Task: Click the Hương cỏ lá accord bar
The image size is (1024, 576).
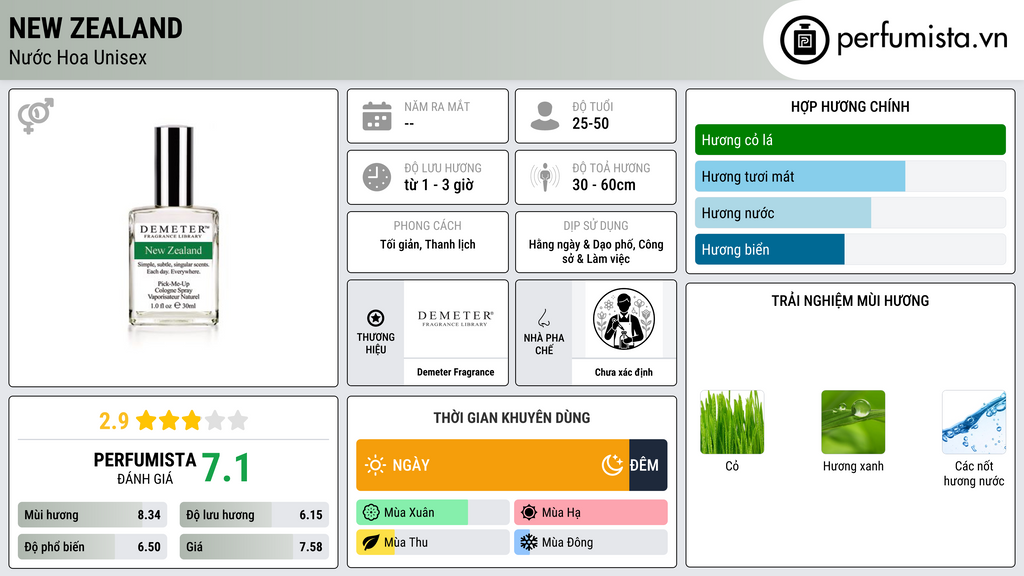Action: 850,140
